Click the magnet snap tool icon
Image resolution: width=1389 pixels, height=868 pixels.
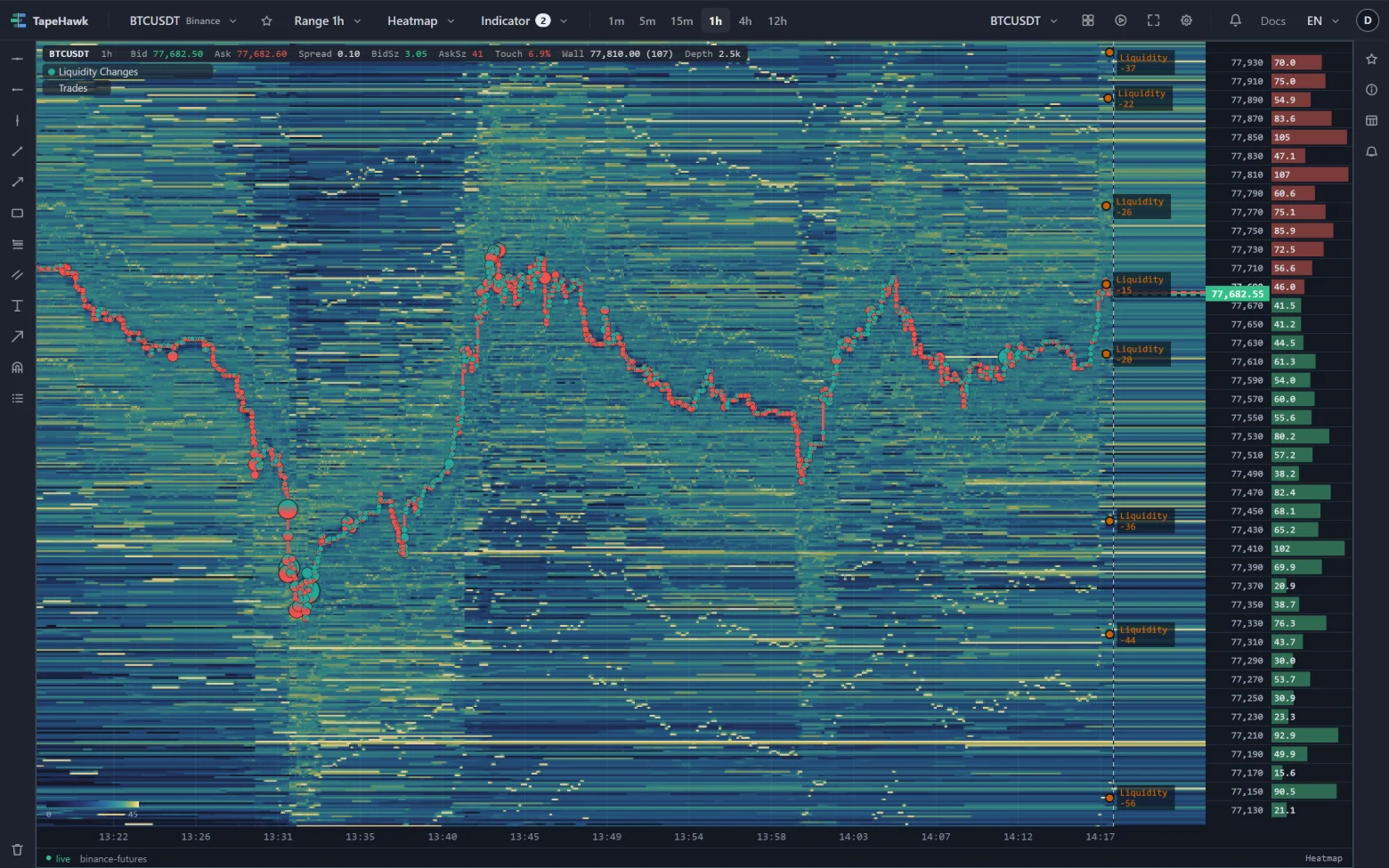click(x=17, y=368)
